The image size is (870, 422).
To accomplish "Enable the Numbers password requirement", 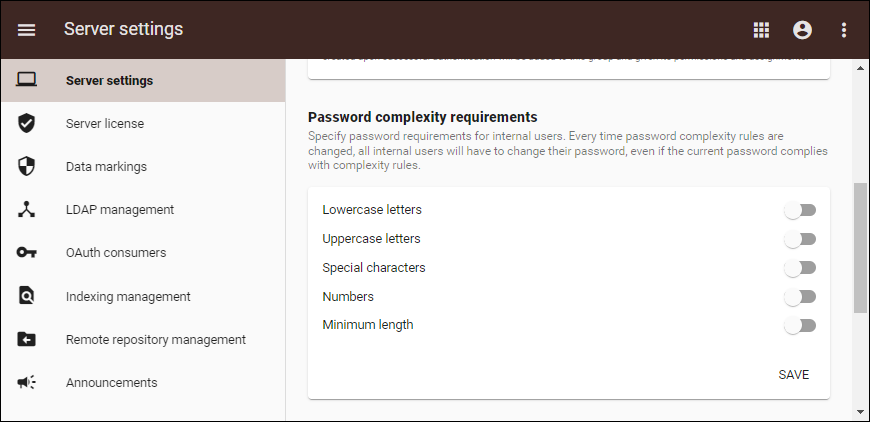I will [x=800, y=297].
